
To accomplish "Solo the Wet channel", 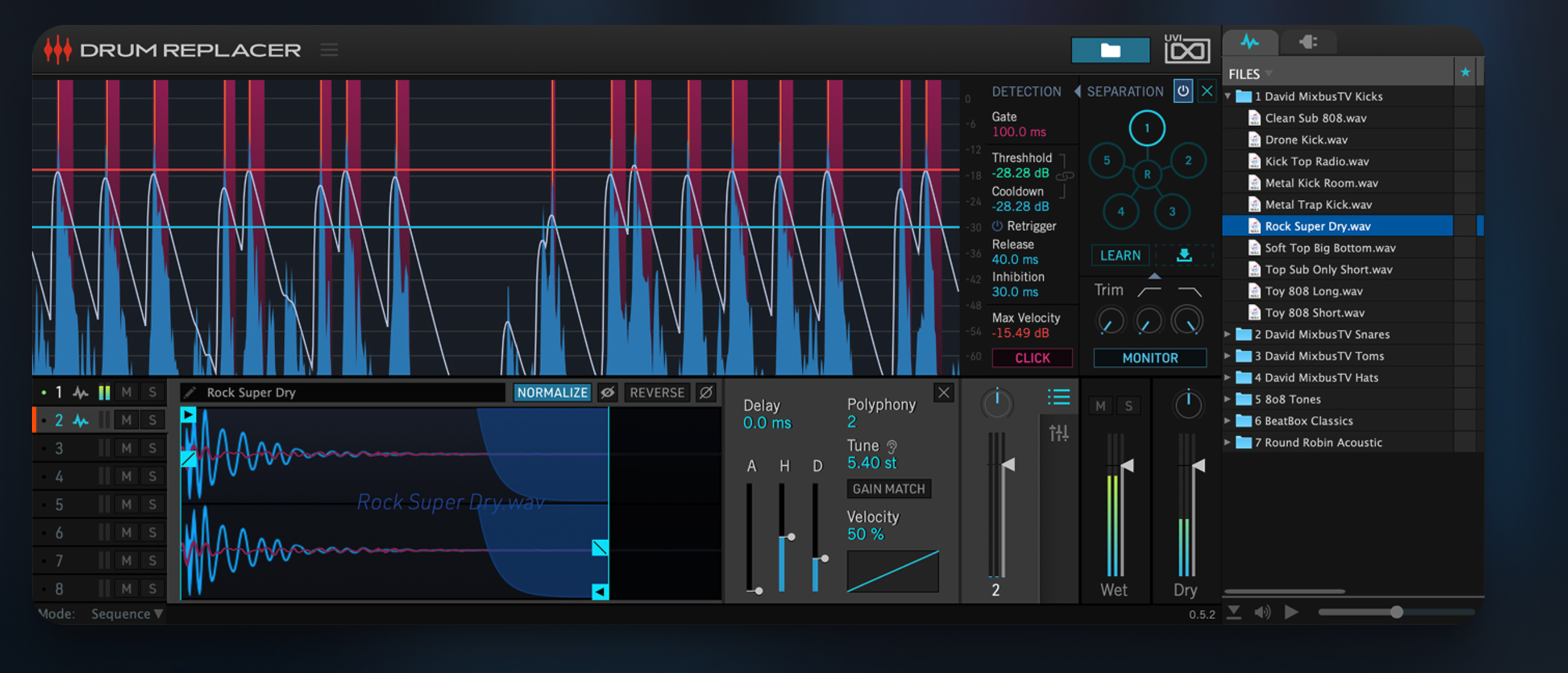I will pyautogui.click(x=1128, y=405).
